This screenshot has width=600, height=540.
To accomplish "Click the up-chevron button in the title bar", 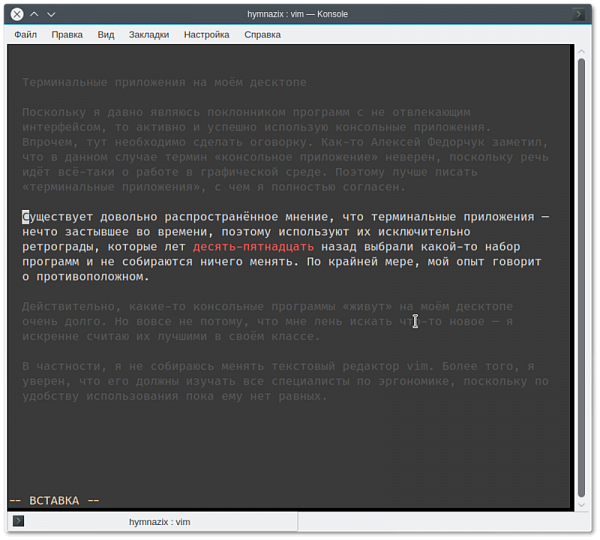I will (34, 15).
